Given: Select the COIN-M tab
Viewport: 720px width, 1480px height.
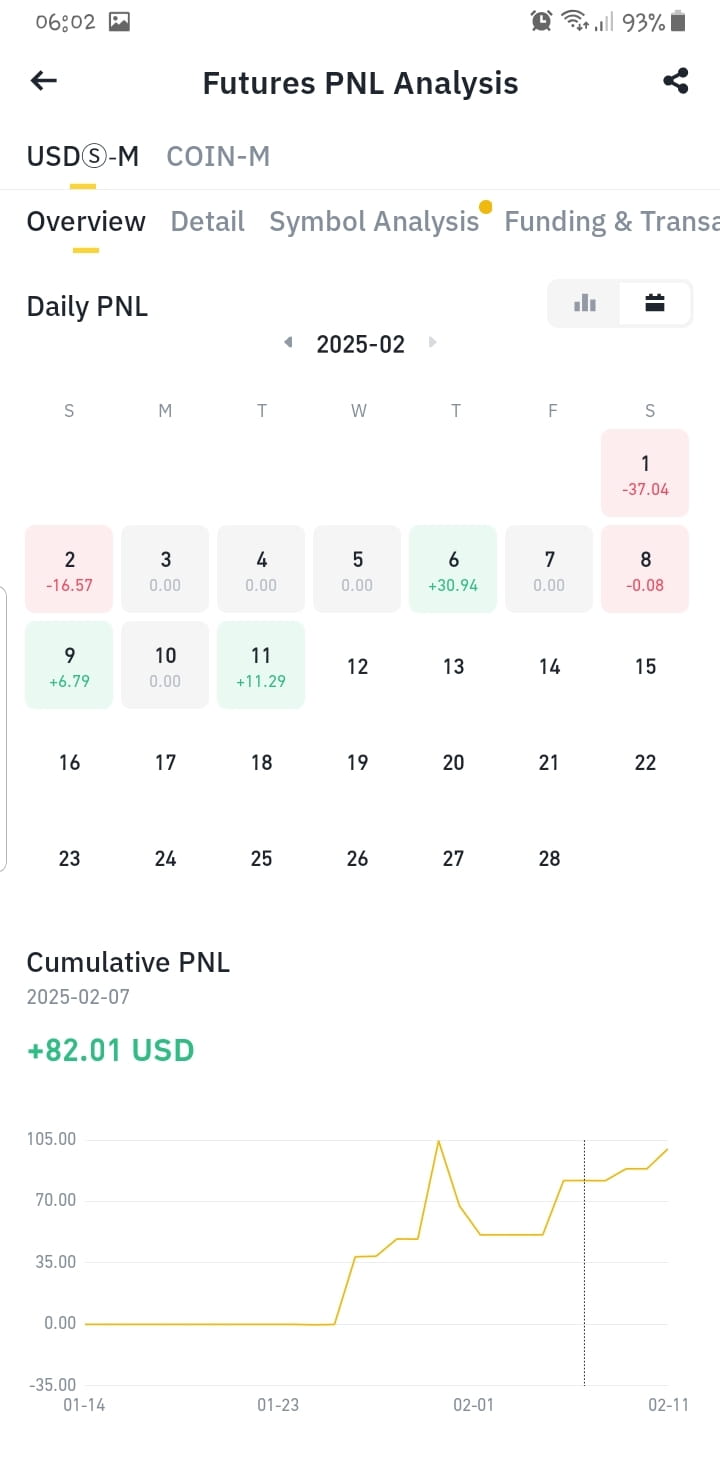Looking at the screenshot, I should click(218, 156).
